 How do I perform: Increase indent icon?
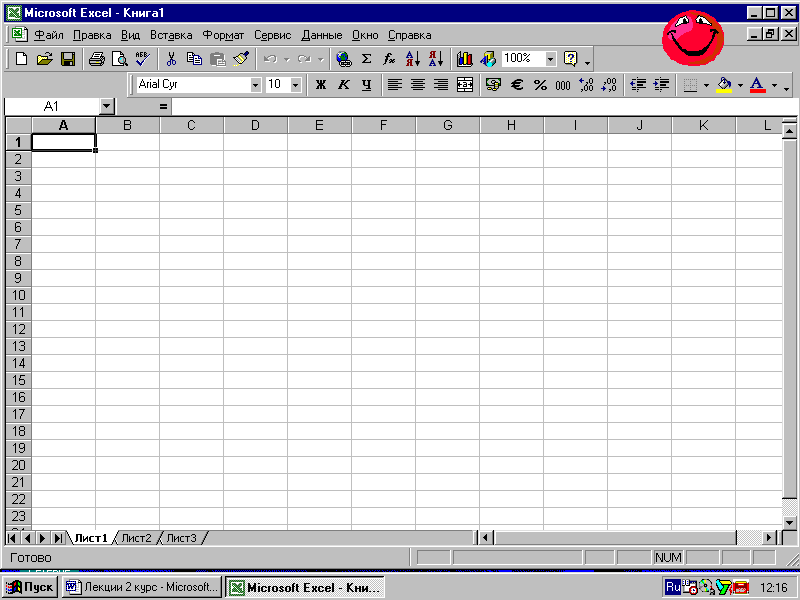click(661, 85)
